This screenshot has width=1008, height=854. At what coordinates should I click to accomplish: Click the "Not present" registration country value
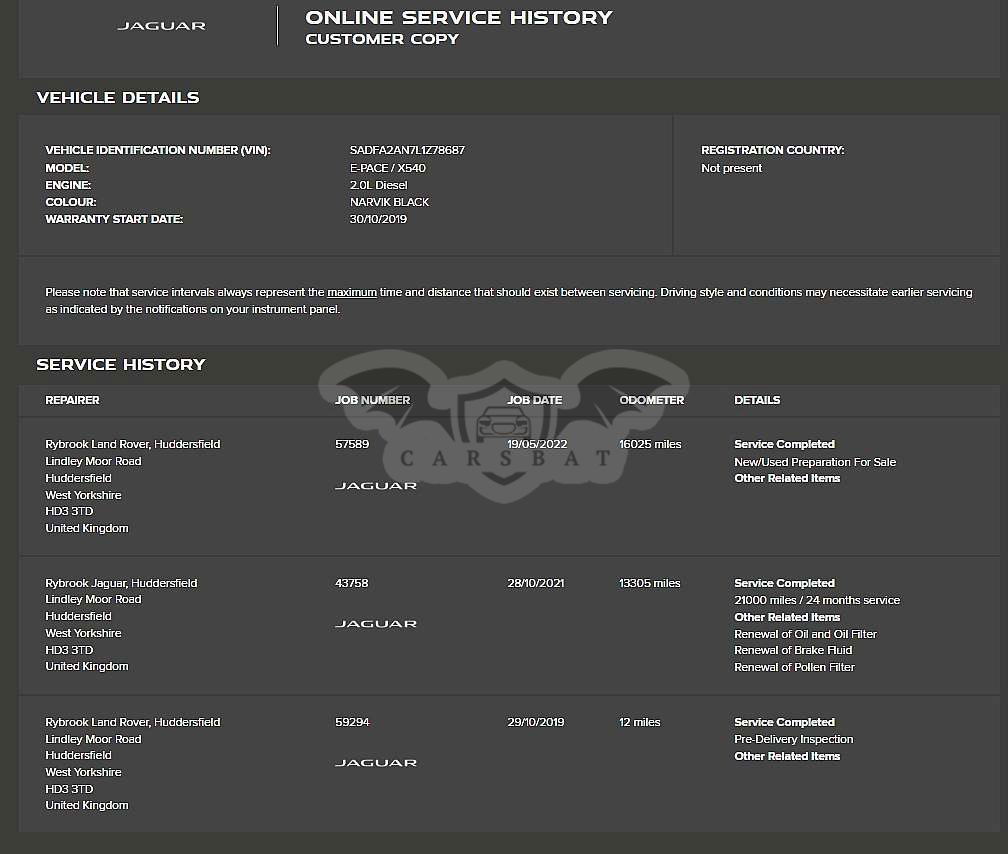(x=731, y=169)
